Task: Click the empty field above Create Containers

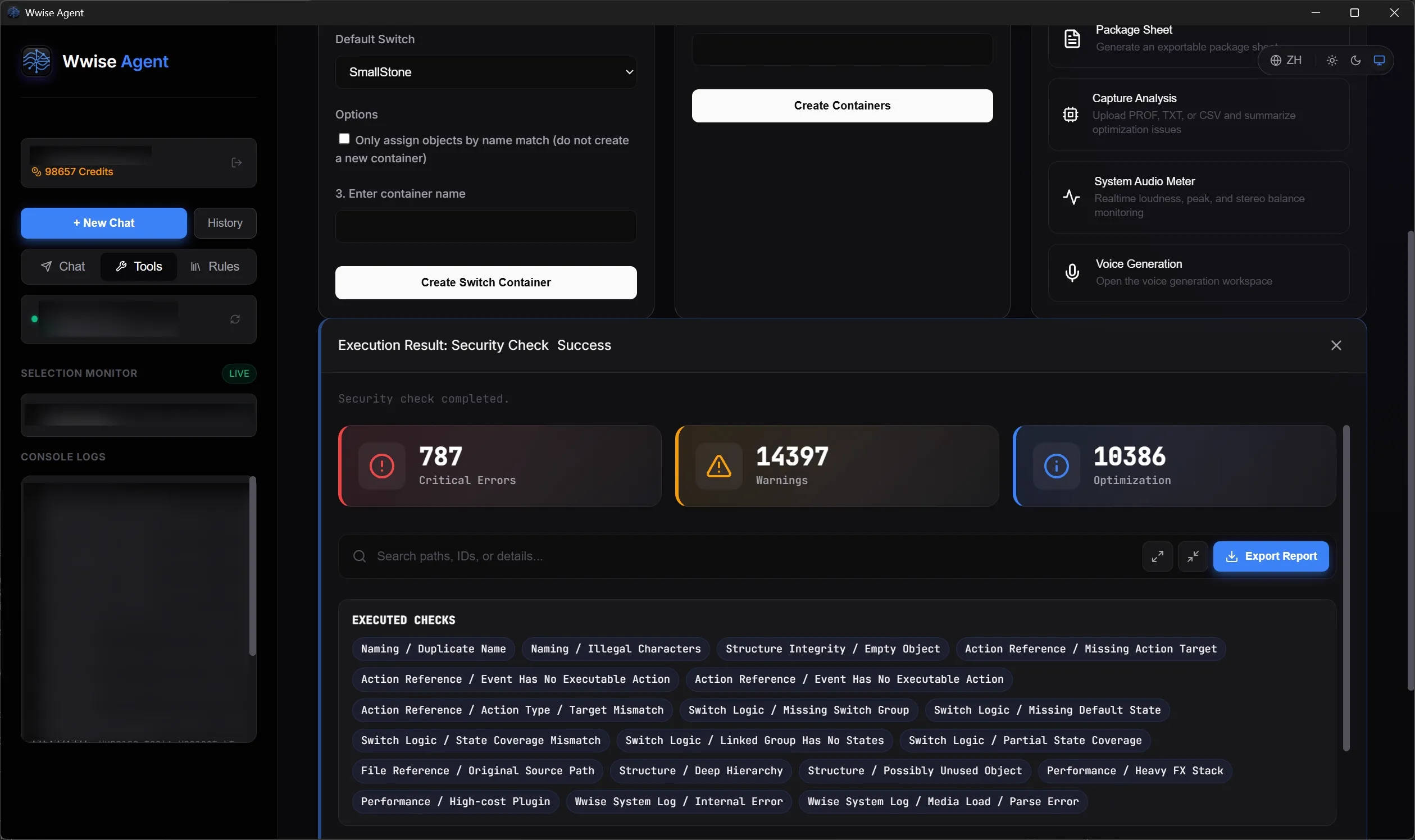Action: [842, 49]
